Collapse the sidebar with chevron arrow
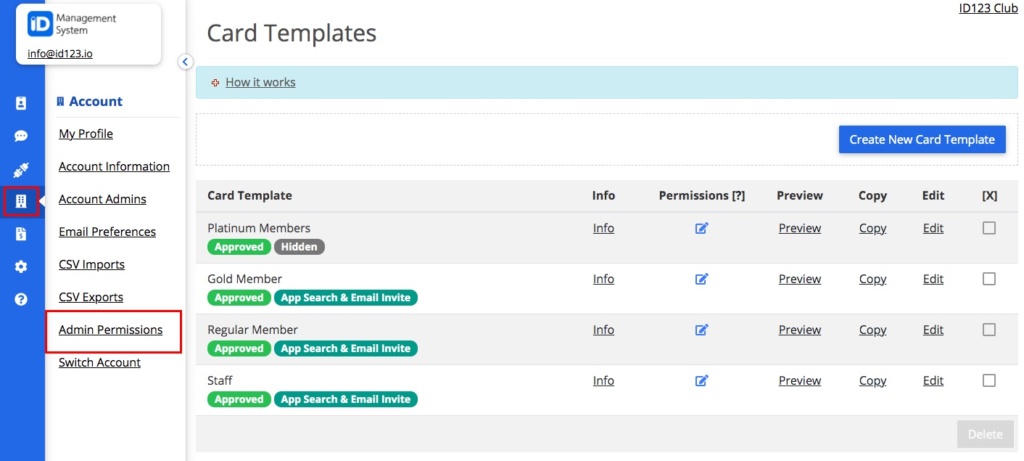1024x461 pixels. tap(185, 61)
